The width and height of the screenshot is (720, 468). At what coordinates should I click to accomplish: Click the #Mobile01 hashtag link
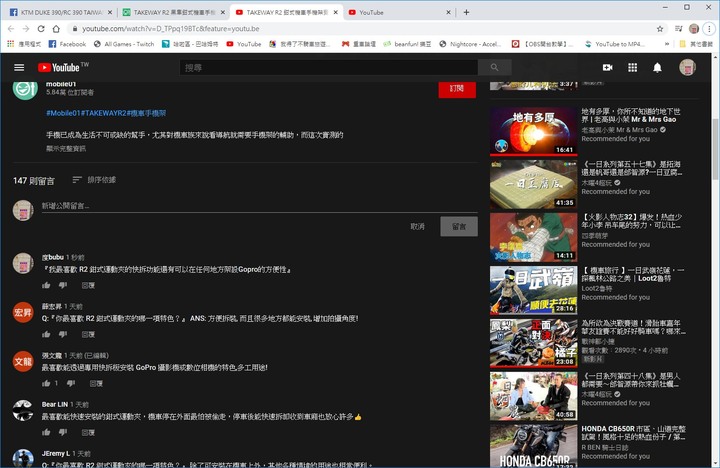point(63,113)
